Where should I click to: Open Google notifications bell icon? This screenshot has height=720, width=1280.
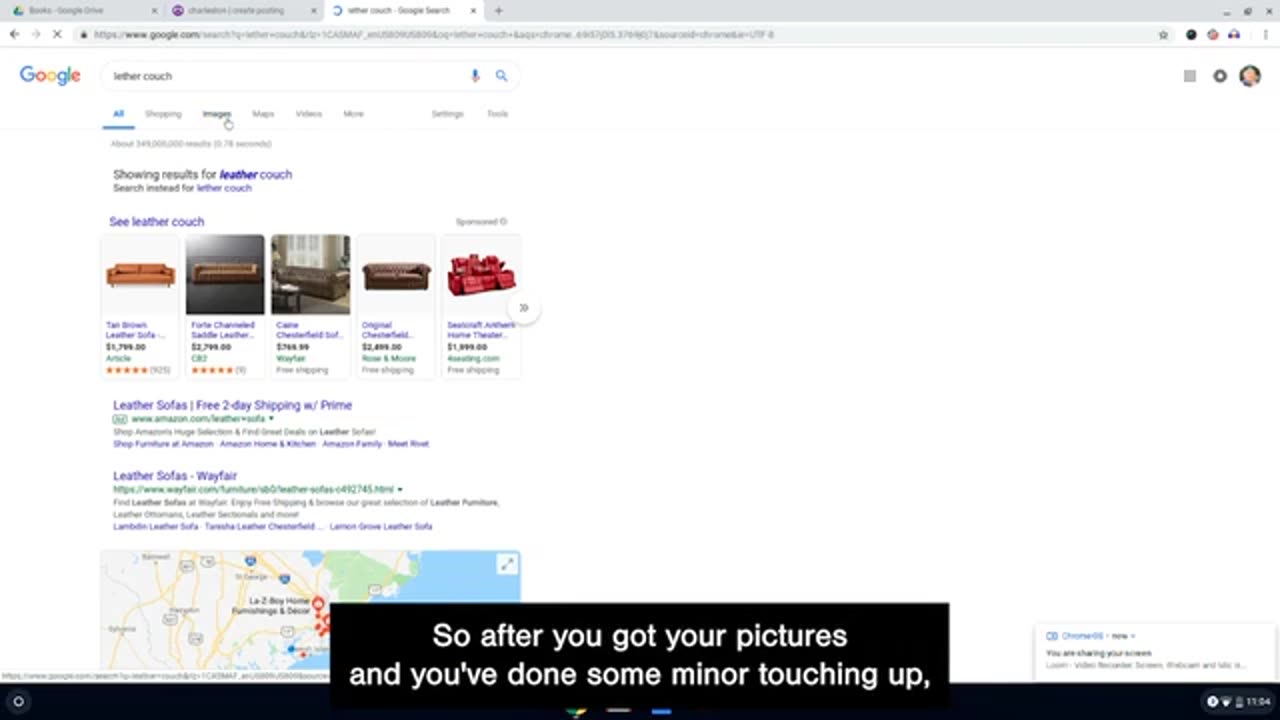[x=1220, y=76]
